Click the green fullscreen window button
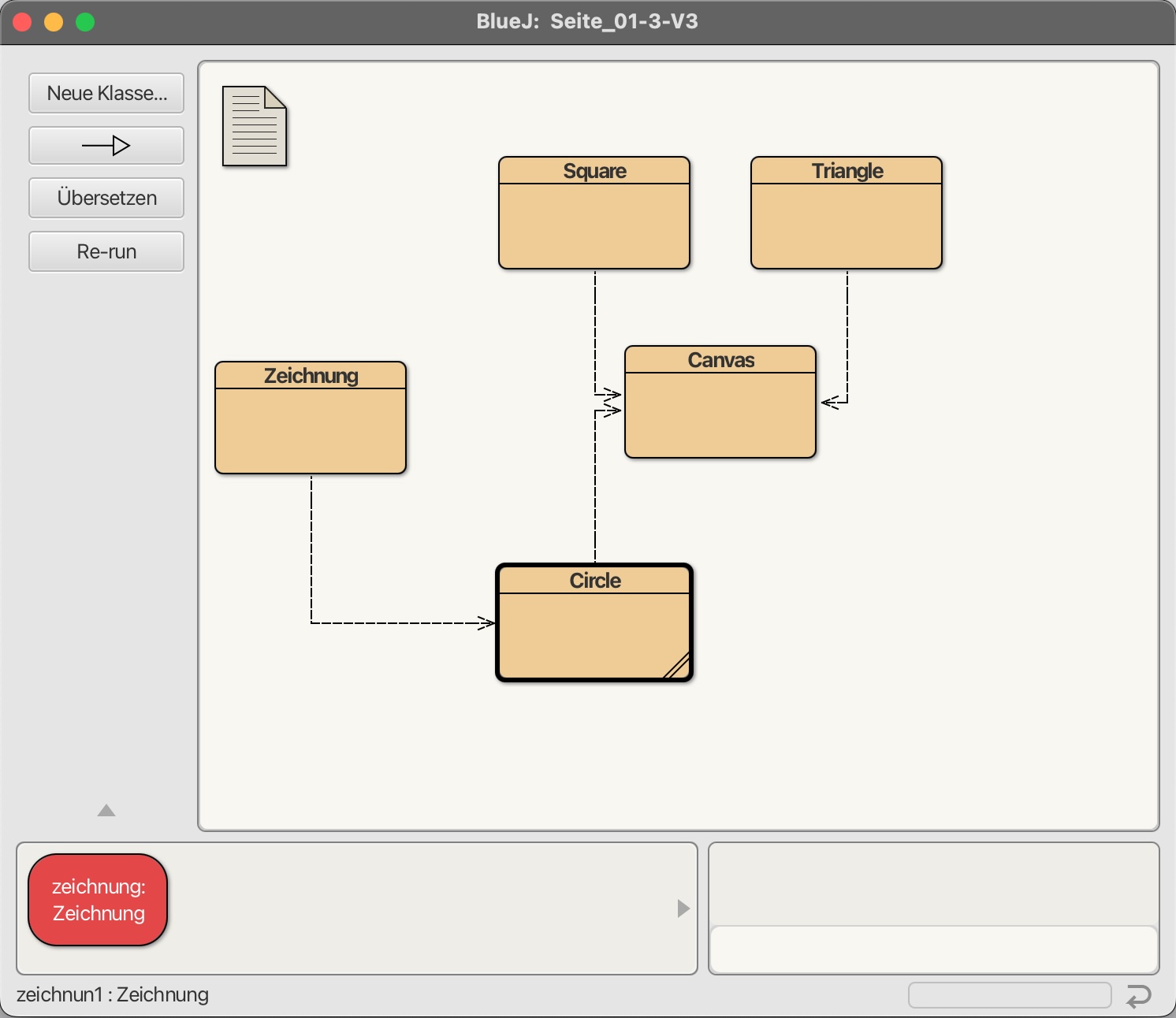The image size is (1176, 1018). (x=85, y=22)
